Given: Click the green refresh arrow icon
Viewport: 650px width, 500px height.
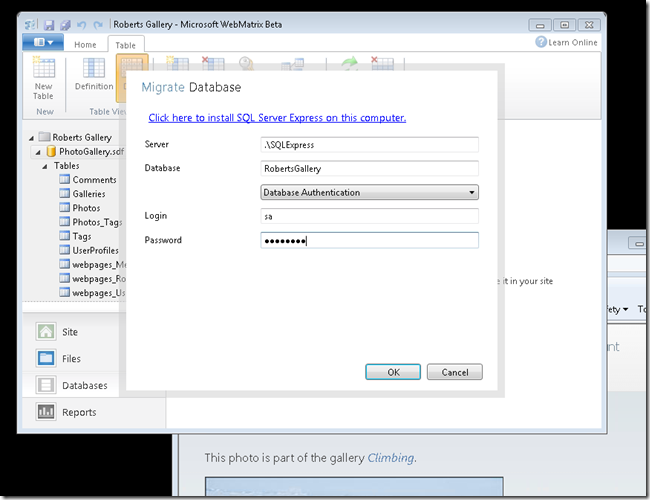Looking at the screenshot, I should 349,63.
